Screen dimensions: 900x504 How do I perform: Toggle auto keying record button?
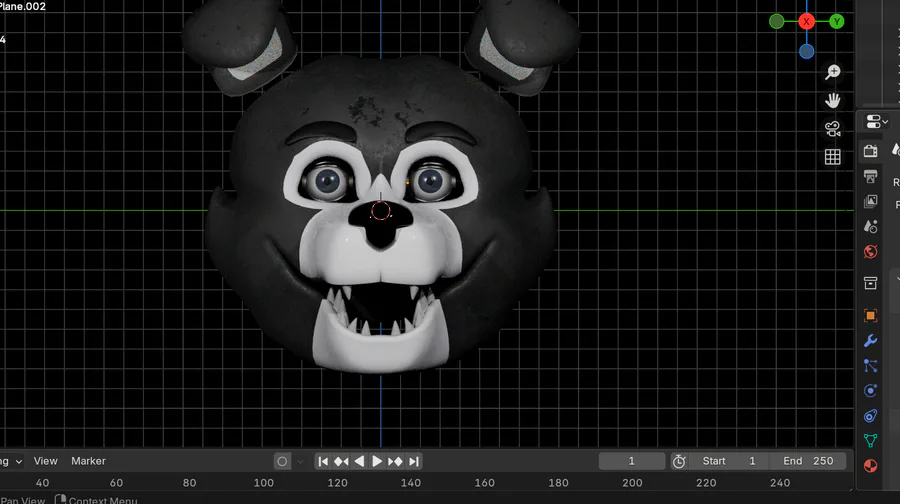pyautogui.click(x=282, y=462)
